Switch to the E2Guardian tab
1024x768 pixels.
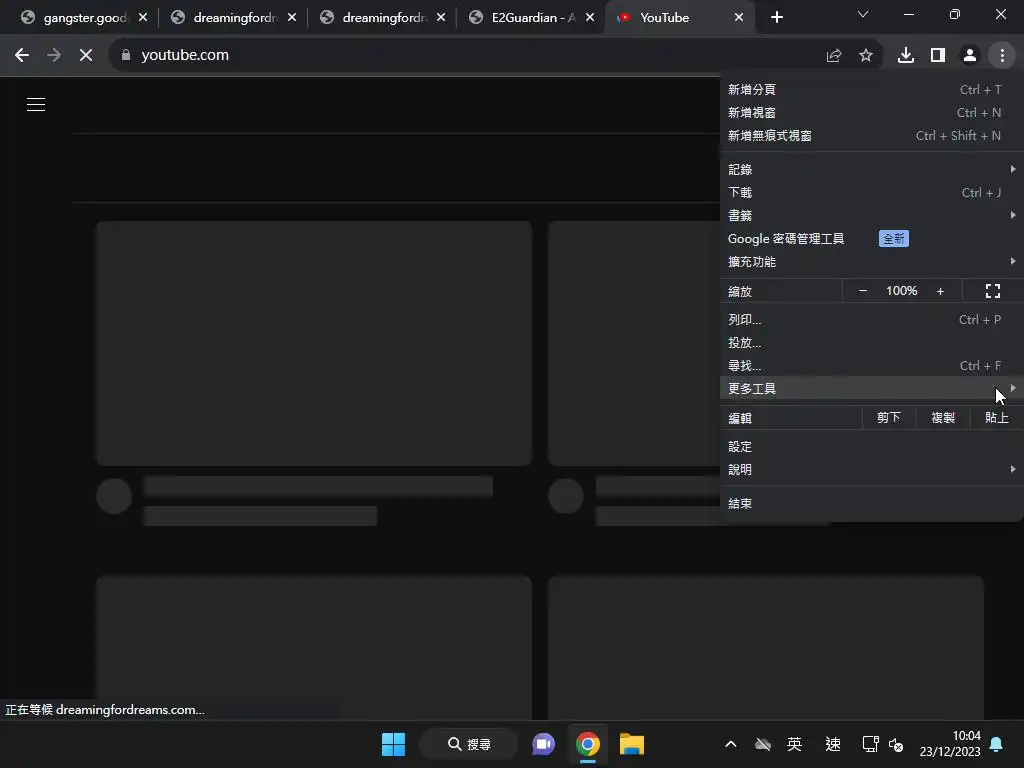point(530,18)
